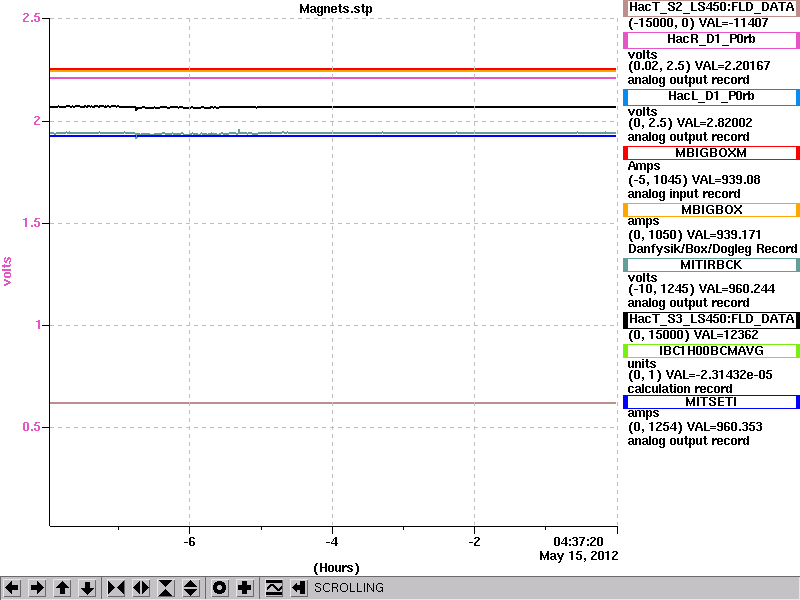
Task: Pan the plot left with left arrow
Action: click(12, 588)
